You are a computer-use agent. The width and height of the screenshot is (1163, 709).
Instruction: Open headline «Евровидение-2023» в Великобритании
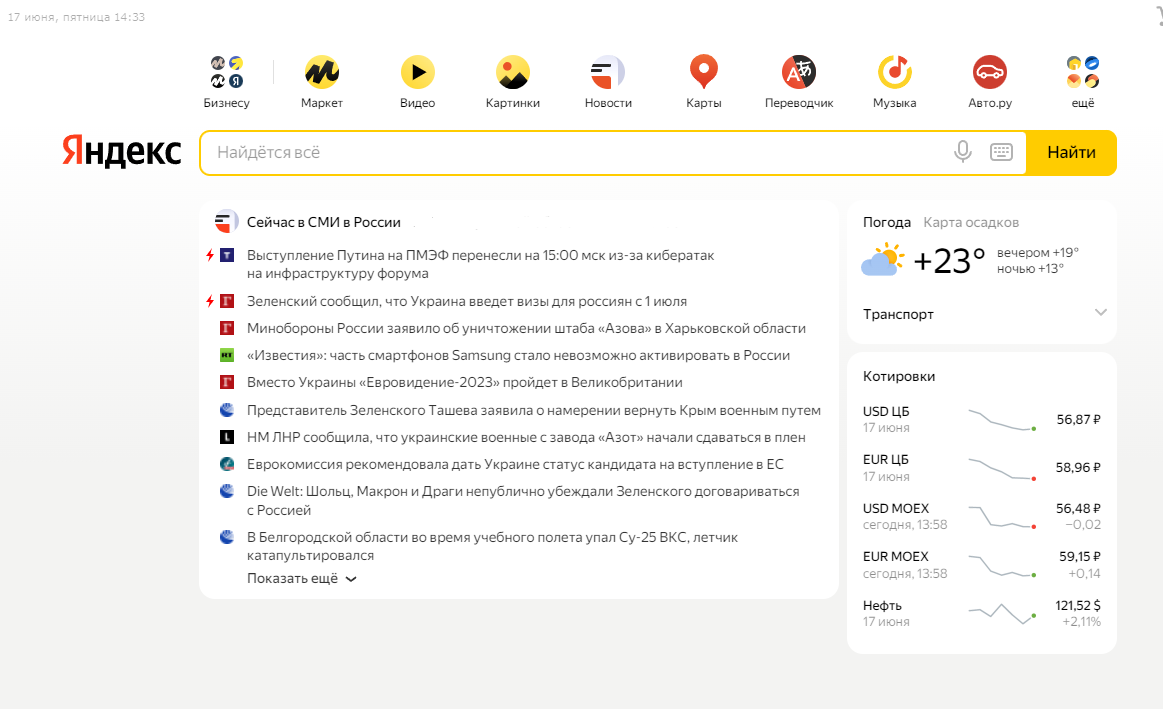click(x=464, y=382)
